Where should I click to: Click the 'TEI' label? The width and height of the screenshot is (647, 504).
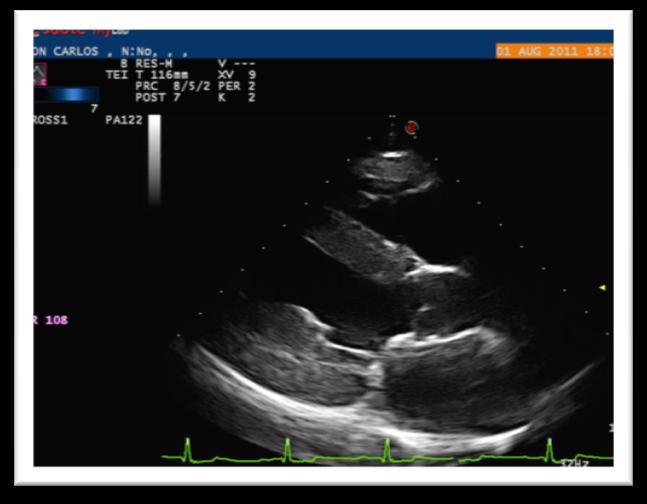[x=117, y=75]
